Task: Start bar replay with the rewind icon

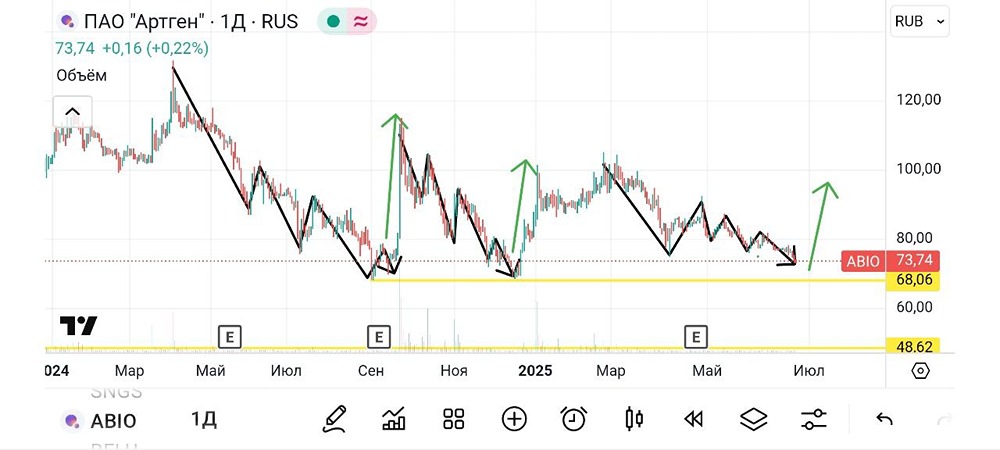Action: pyautogui.click(x=693, y=419)
